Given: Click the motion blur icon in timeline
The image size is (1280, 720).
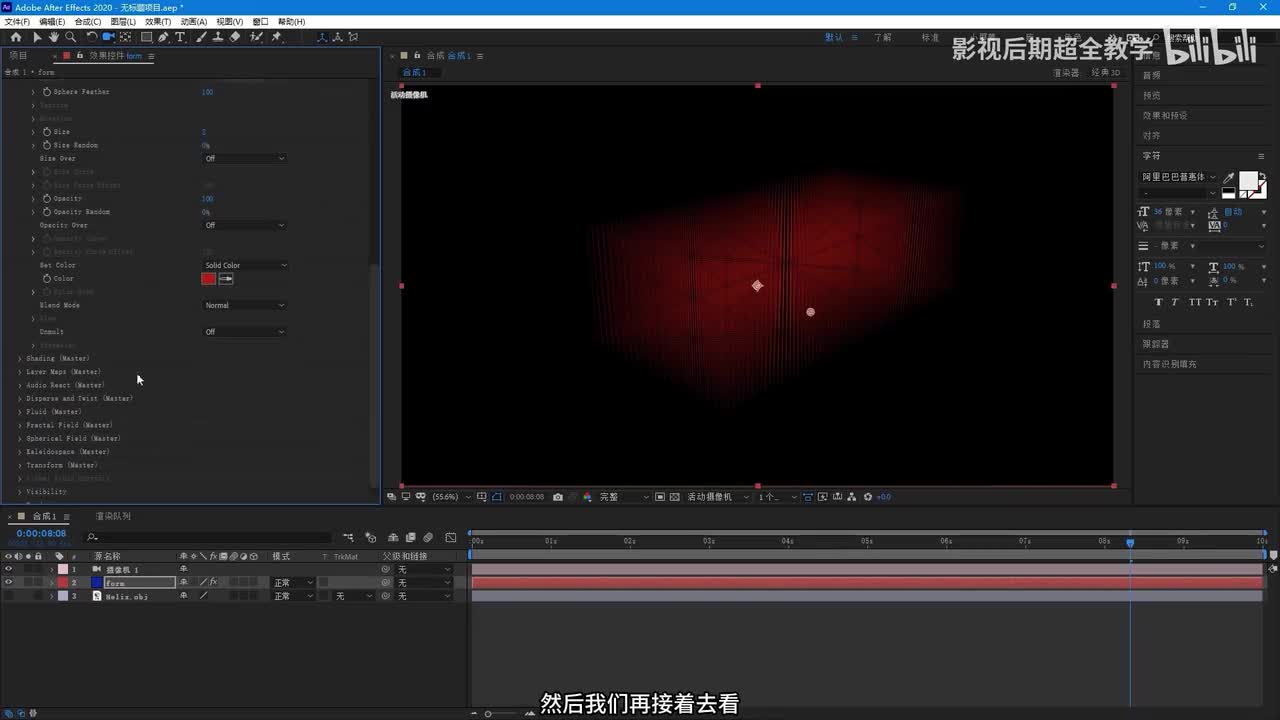Looking at the screenshot, I should coord(428,537).
